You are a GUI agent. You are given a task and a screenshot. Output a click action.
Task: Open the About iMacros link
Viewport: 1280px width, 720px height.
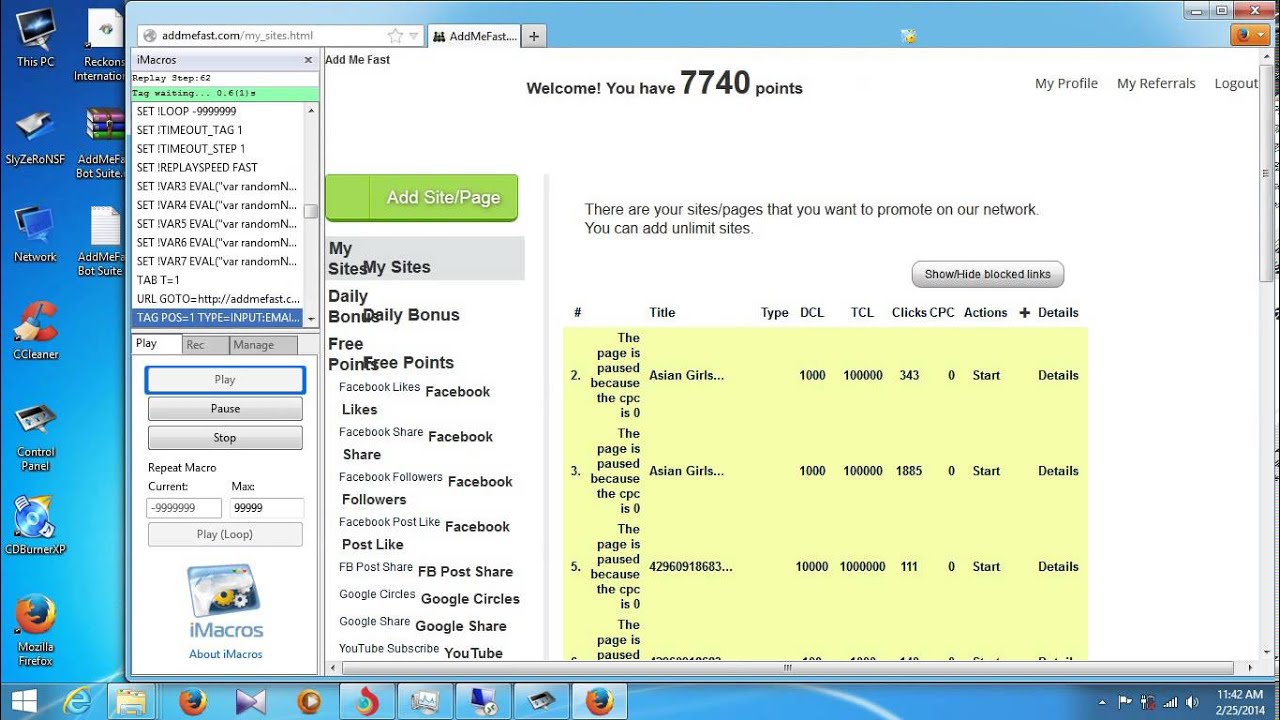click(226, 654)
